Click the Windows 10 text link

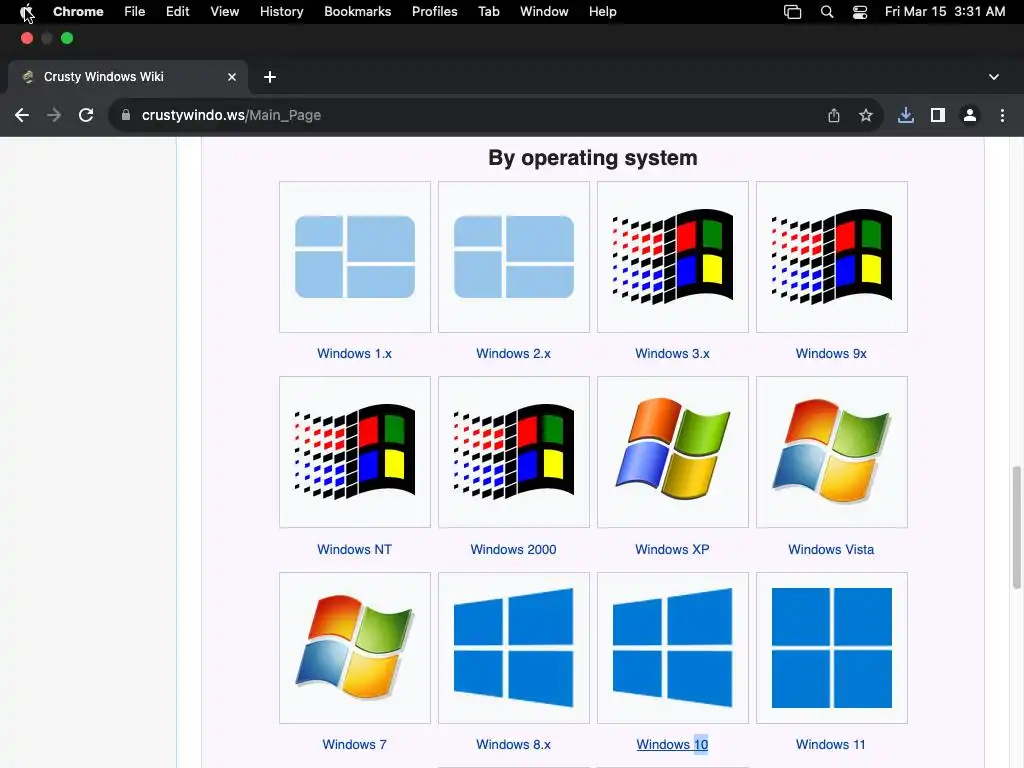673,744
